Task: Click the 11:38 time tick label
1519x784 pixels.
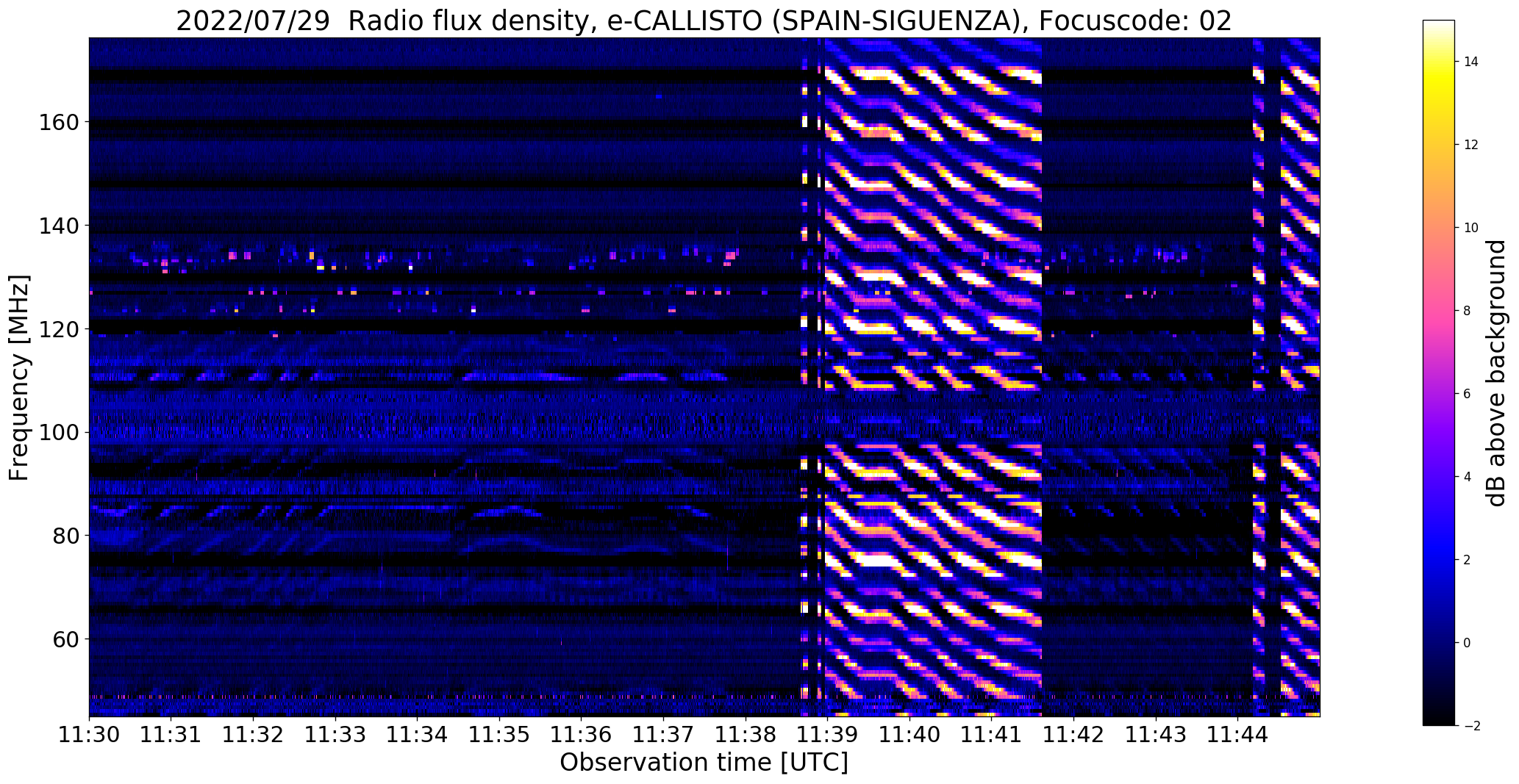Action: tap(746, 735)
